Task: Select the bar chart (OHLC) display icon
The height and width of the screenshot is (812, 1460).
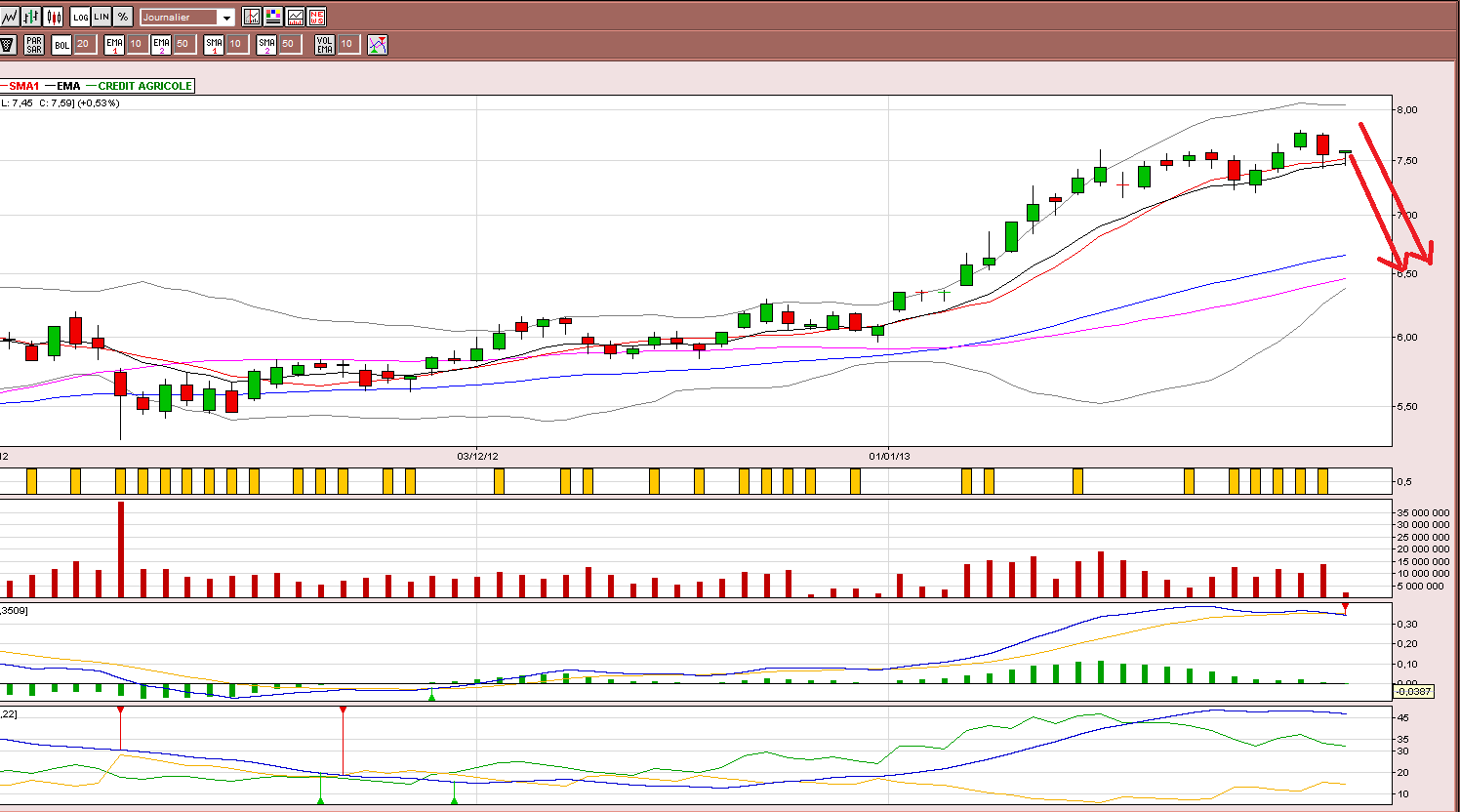Action: pos(31,17)
